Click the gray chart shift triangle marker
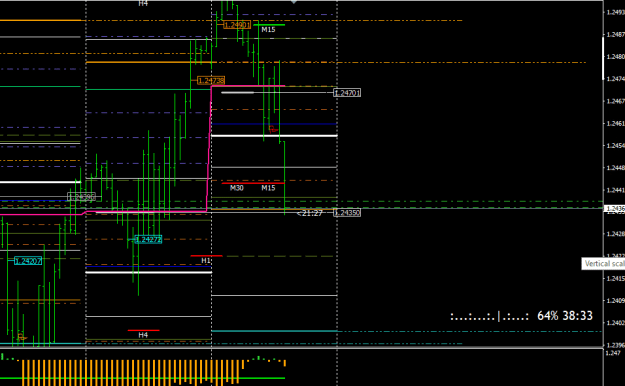625x386 pixels. 294,2
